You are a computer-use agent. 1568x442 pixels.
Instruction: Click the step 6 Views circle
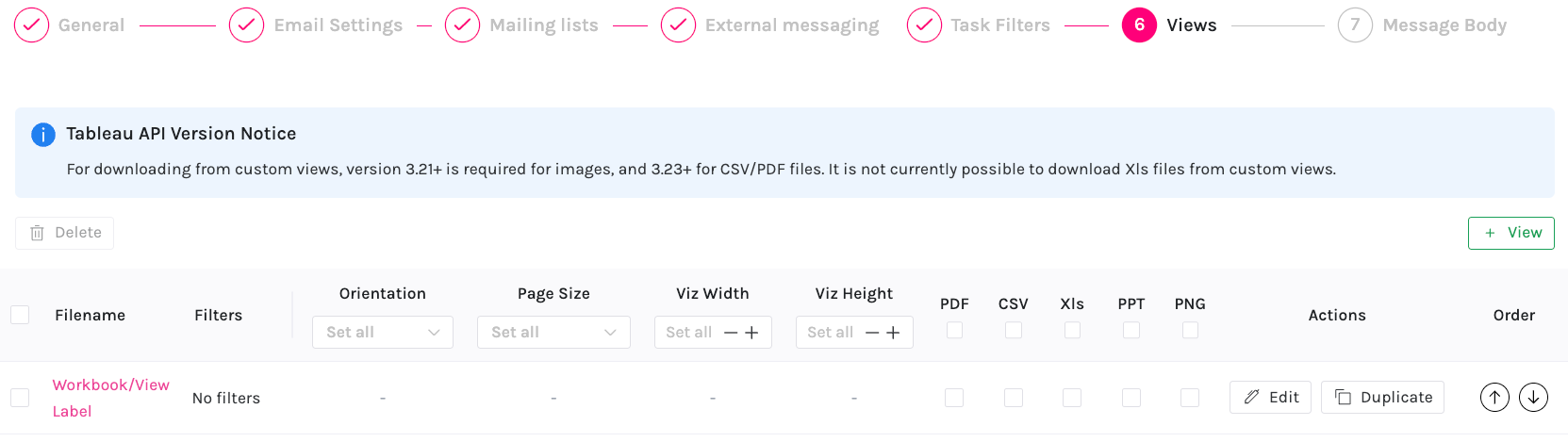point(1139,25)
